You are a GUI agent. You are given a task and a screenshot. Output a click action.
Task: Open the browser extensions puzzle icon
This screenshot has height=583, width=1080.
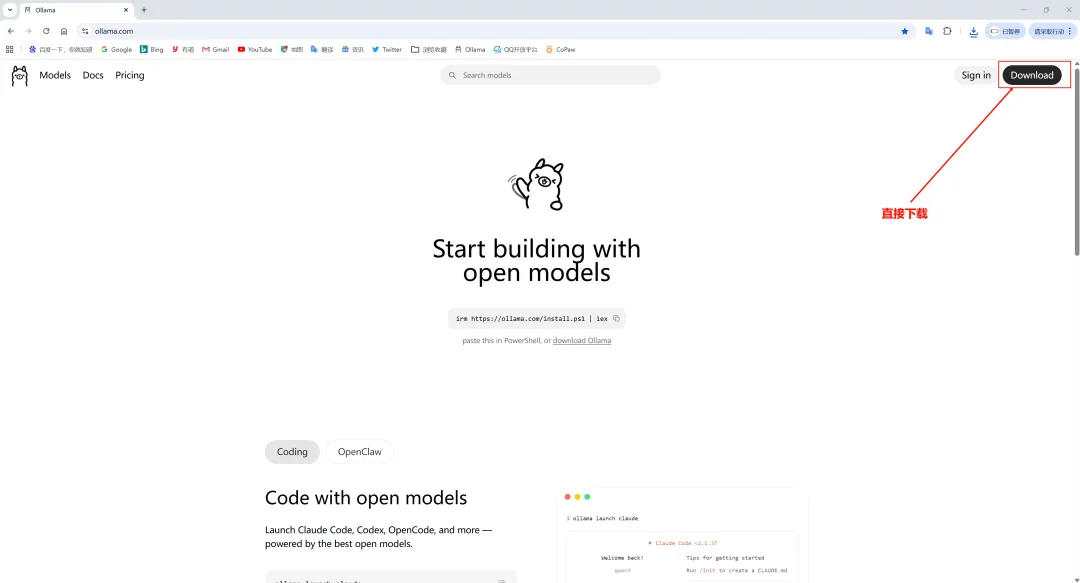point(947,31)
